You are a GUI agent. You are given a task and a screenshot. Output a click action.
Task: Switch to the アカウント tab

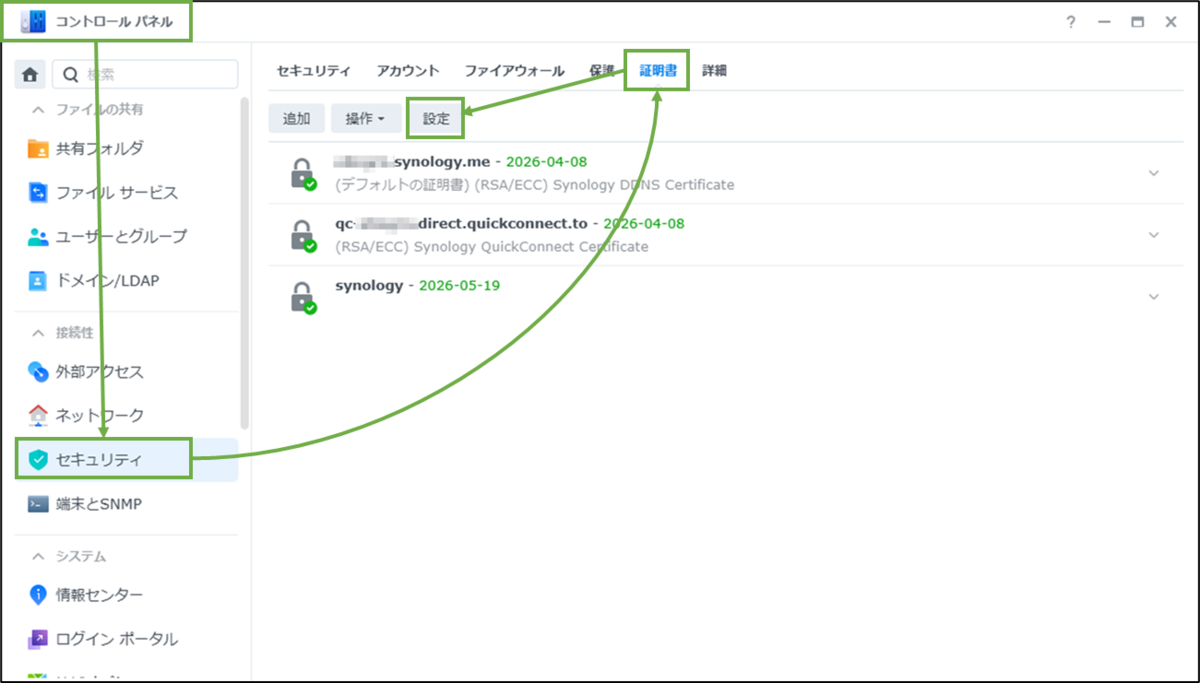pos(408,71)
